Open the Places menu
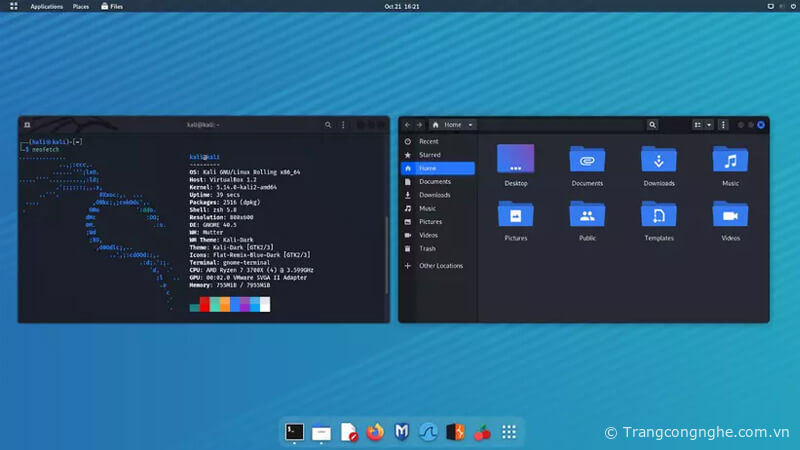Image resolution: width=800 pixels, height=450 pixels. click(81, 6)
